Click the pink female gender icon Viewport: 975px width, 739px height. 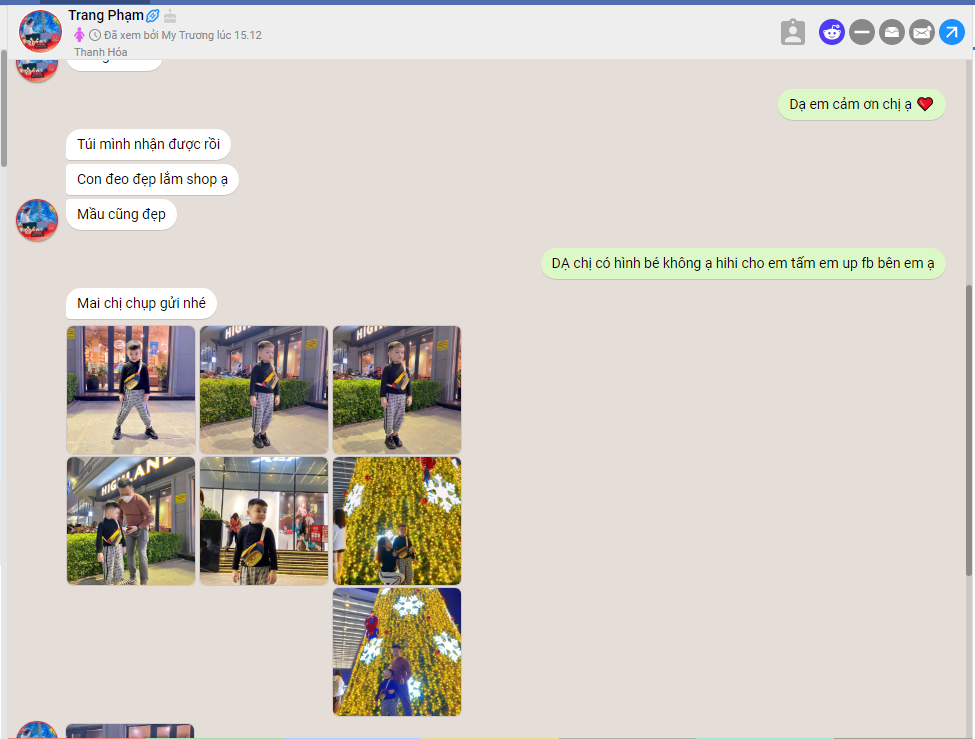(79, 35)
